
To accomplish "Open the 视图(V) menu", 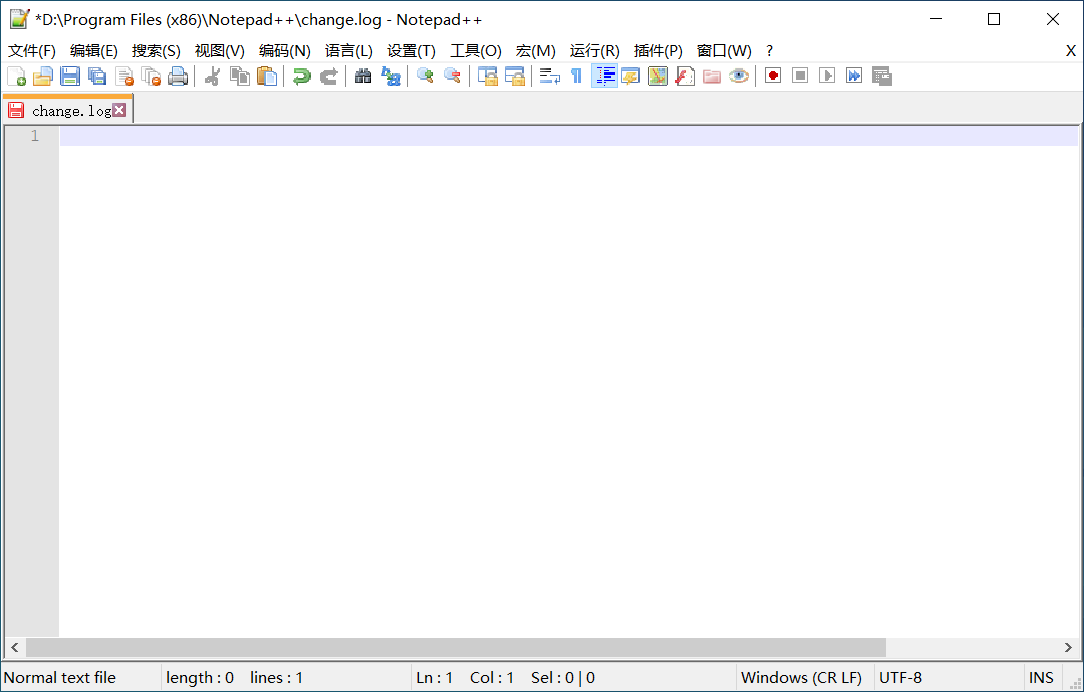I will click(x=220, y=50).
